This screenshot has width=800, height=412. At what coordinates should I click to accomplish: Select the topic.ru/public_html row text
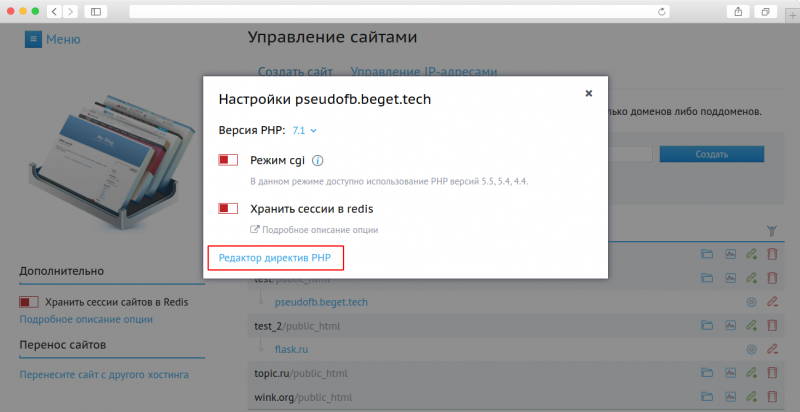click(301, 373)
